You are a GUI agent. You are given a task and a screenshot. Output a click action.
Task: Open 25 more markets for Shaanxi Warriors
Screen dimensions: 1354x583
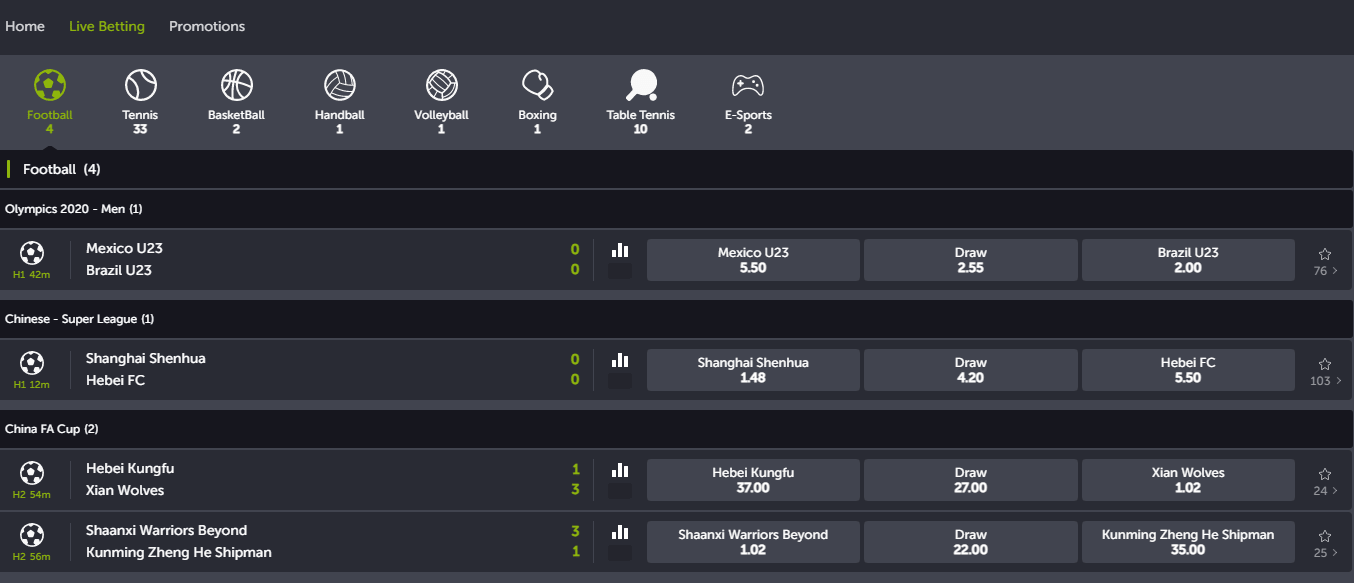click(x=1325, y=553)
